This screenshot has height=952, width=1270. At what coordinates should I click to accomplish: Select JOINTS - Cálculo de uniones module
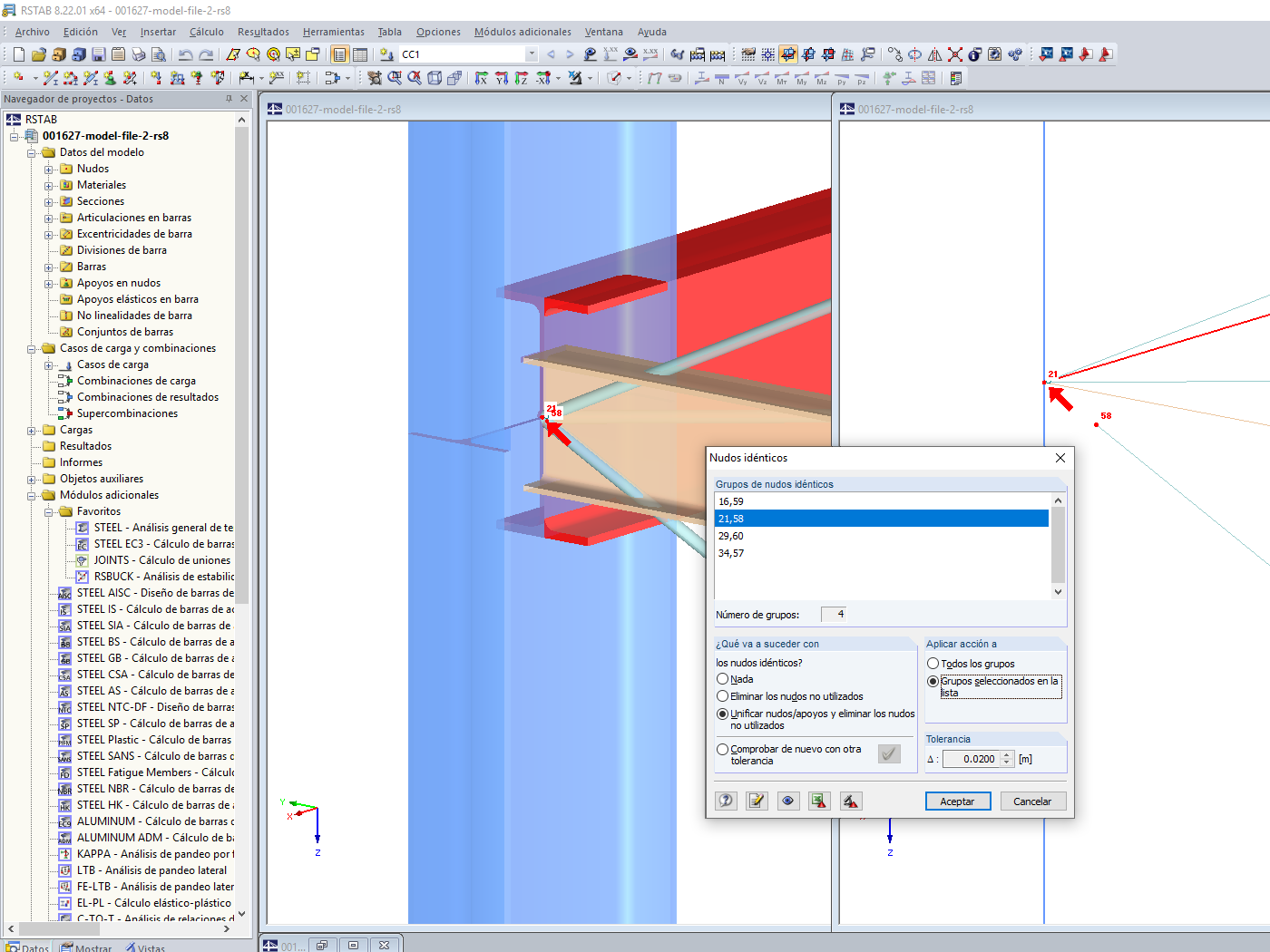162,561
